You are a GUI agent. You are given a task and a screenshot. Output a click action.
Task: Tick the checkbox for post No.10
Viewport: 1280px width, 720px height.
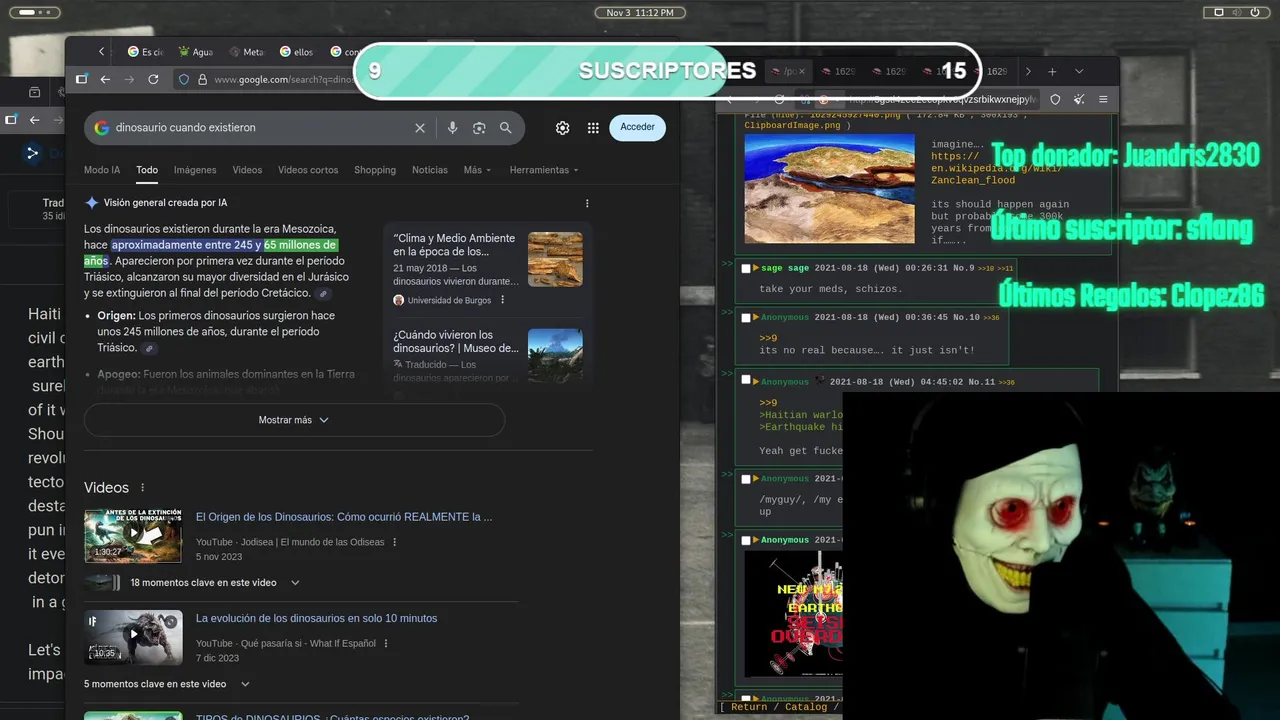point(746,317)
